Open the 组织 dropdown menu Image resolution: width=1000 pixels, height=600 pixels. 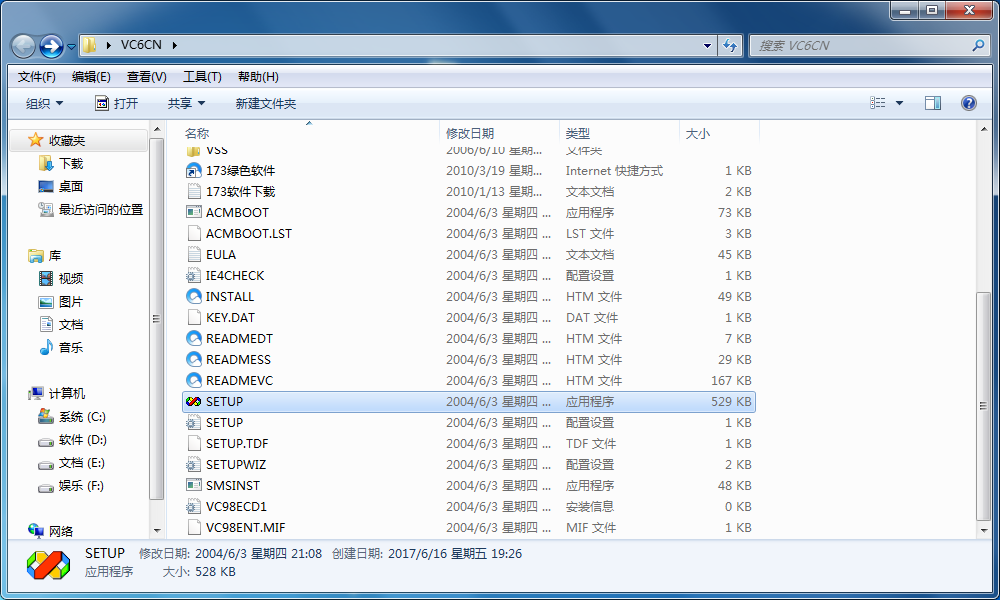44,103
